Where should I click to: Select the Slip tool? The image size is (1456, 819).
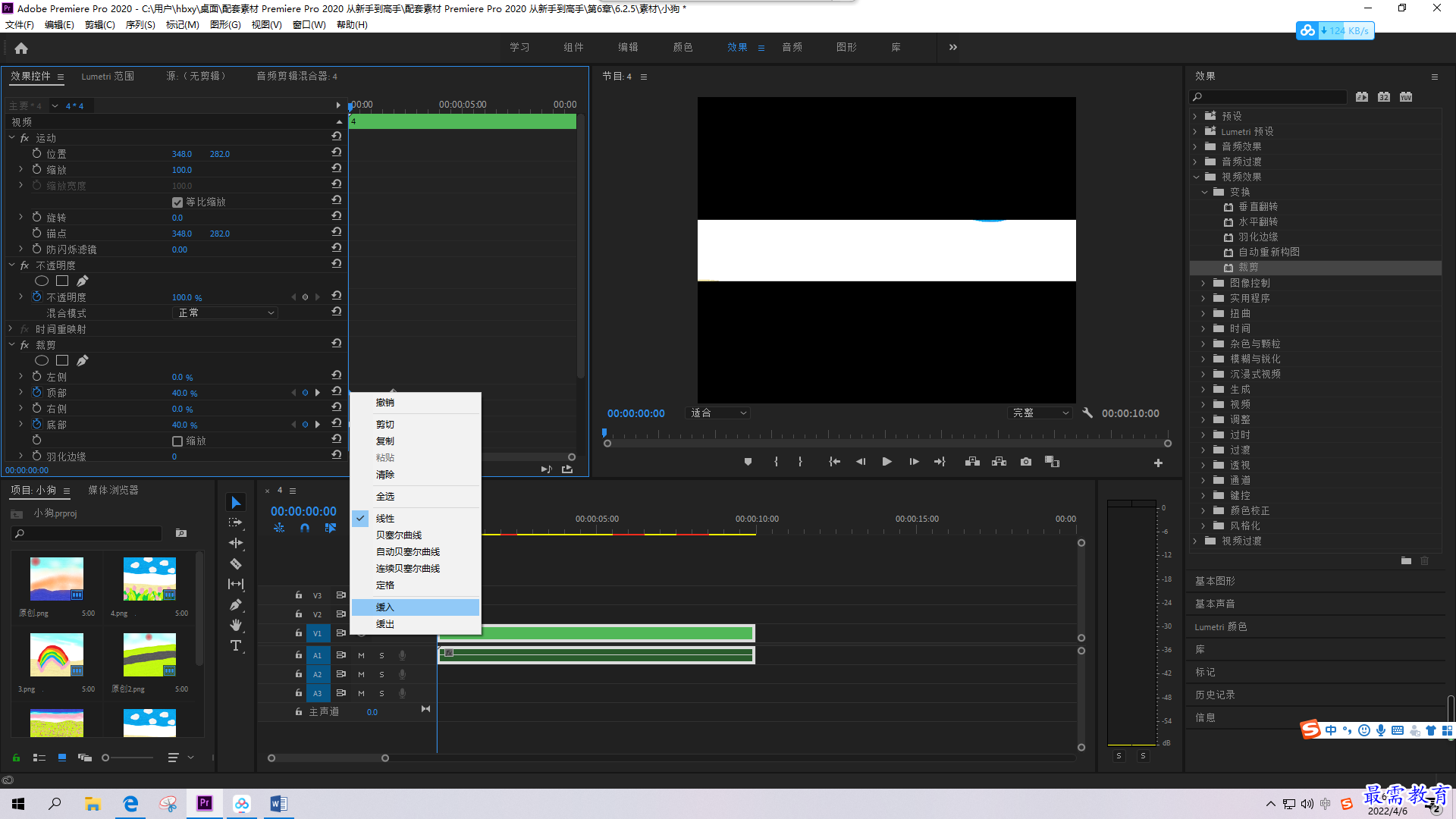coord(236,584)
